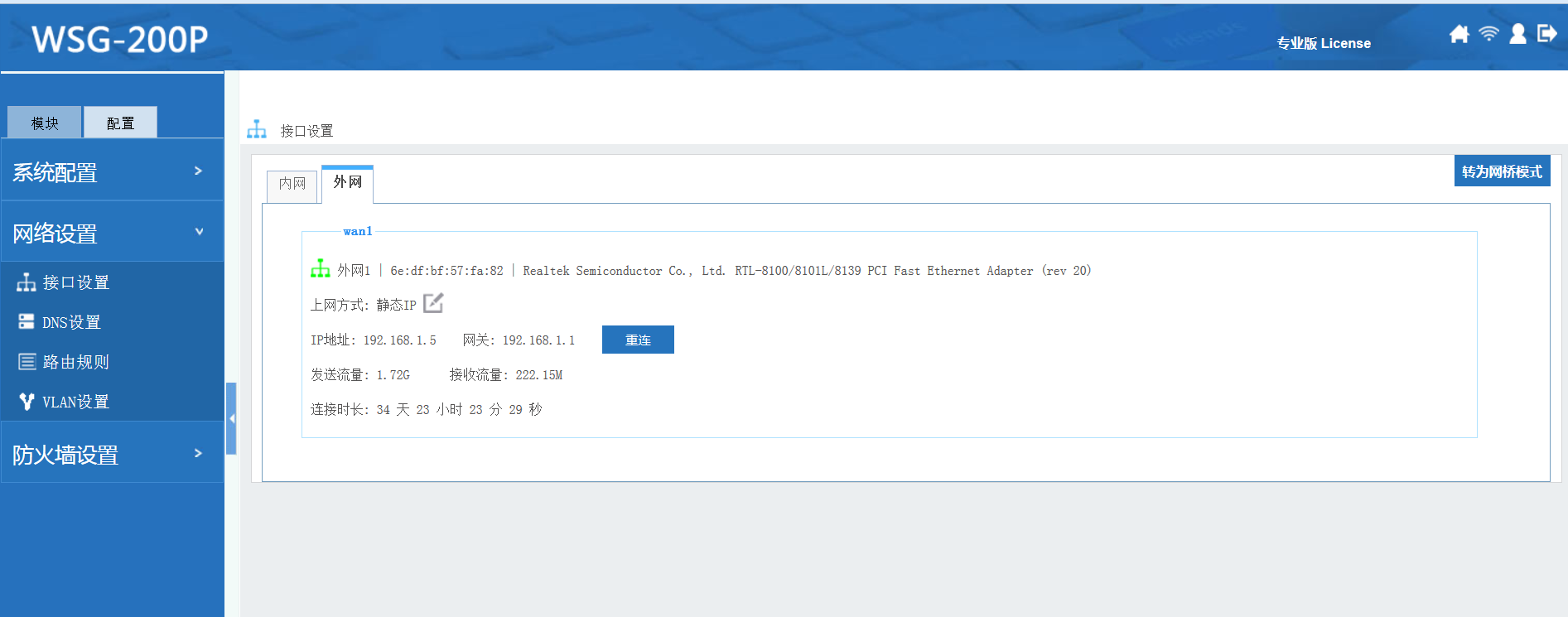Screen dimensions: 1568x617
Task: Go to 路由规则 in the sidebar
Action: [x=75, y=362]
